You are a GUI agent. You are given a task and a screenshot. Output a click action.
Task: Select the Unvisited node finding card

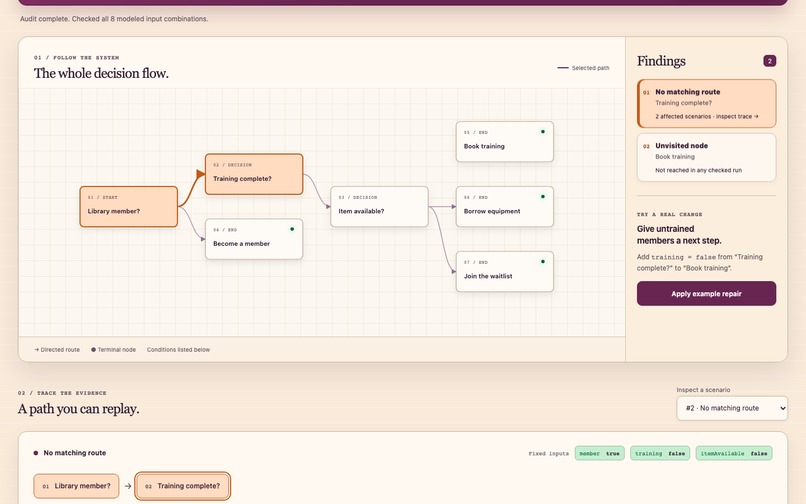pos(706,157)
